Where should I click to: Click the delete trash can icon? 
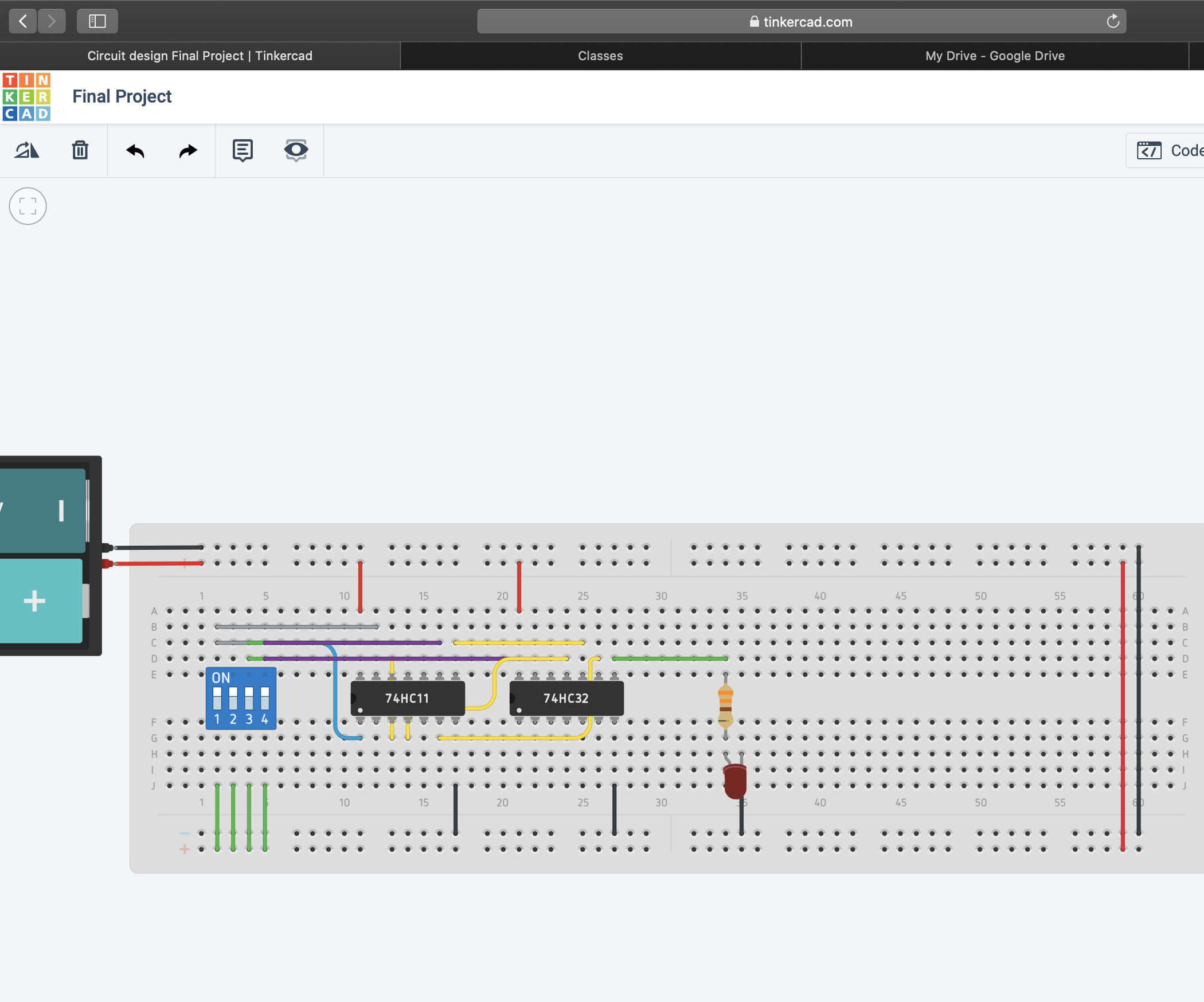point(80,150)
